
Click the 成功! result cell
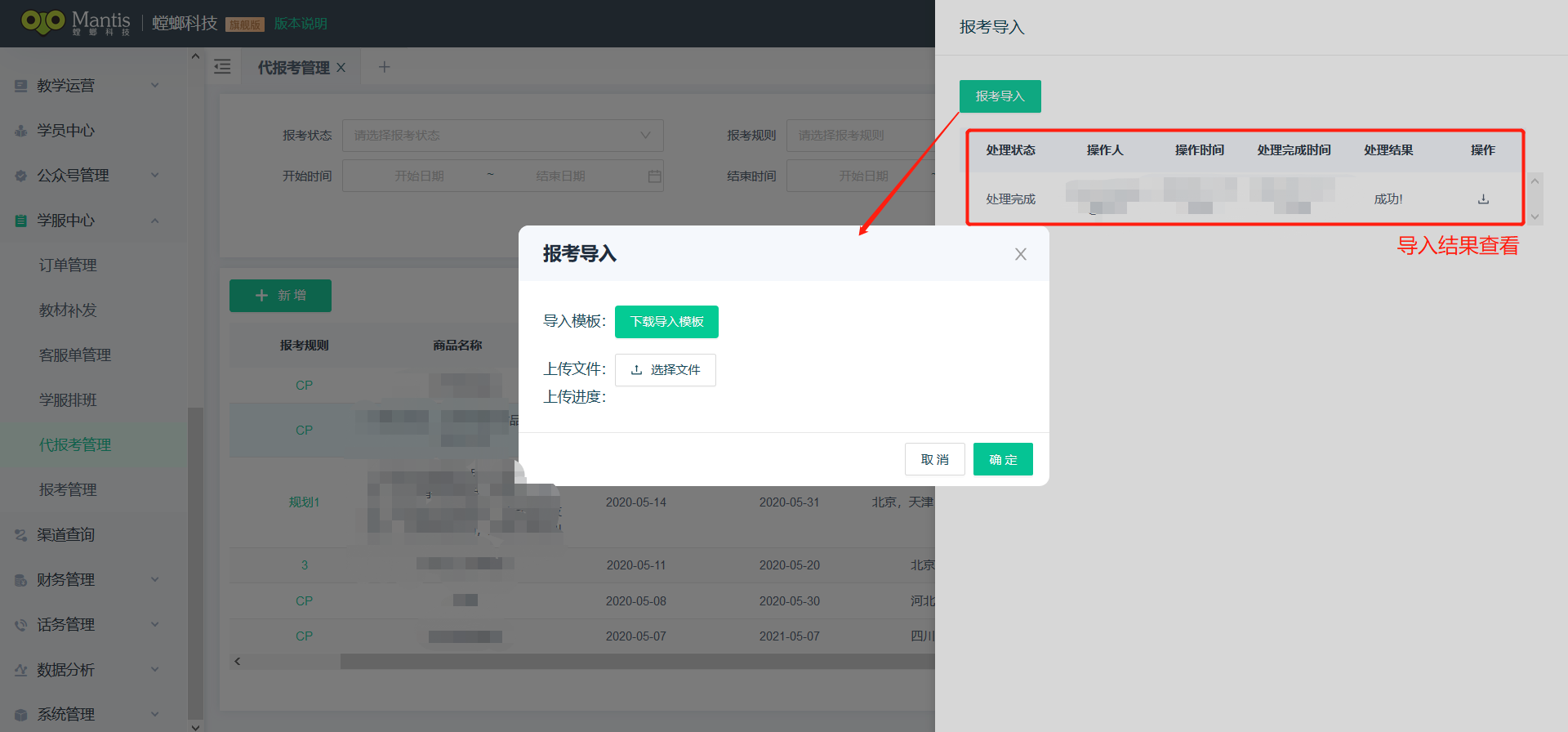1388,199
